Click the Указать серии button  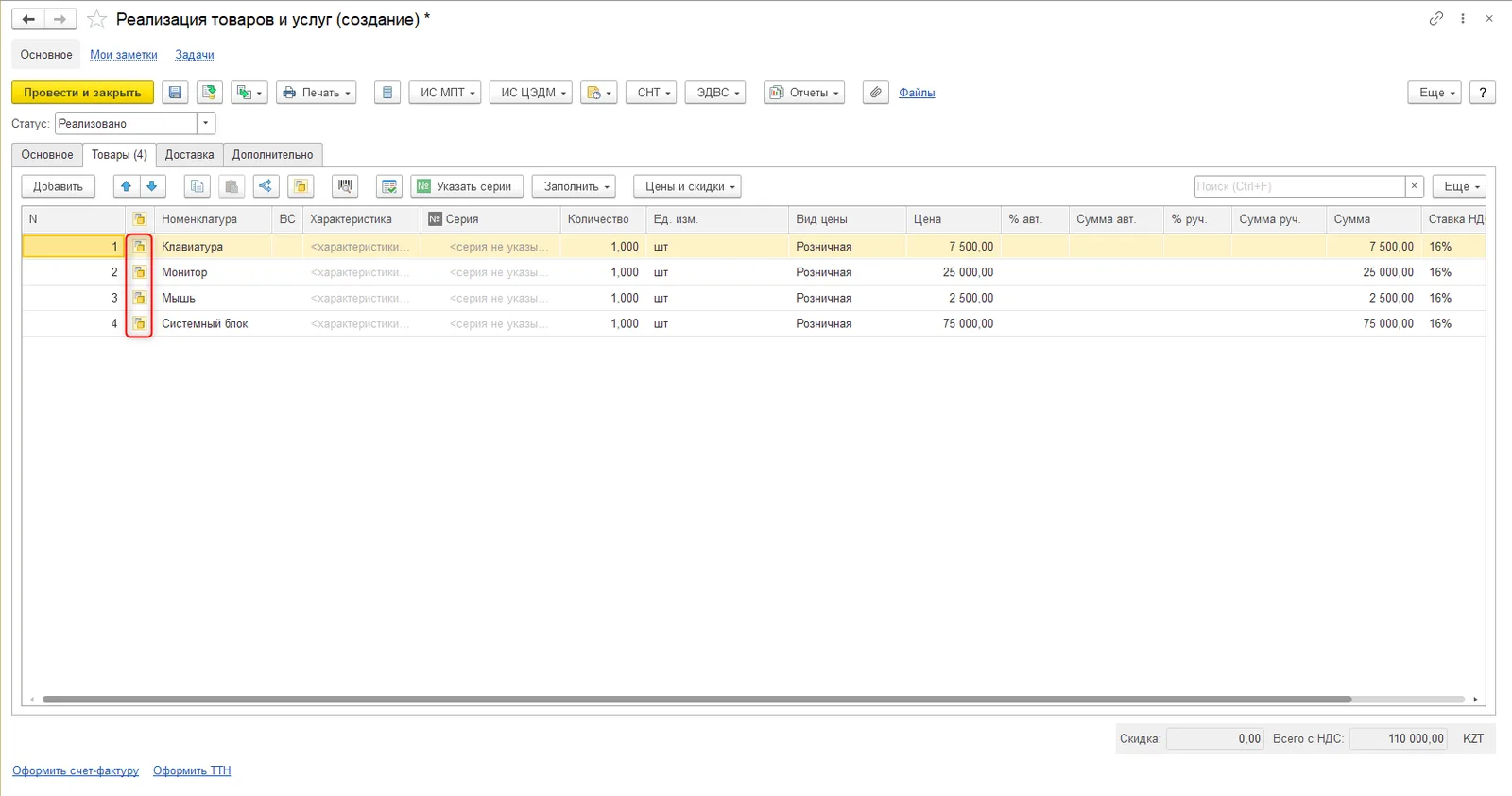click(467, 186)
